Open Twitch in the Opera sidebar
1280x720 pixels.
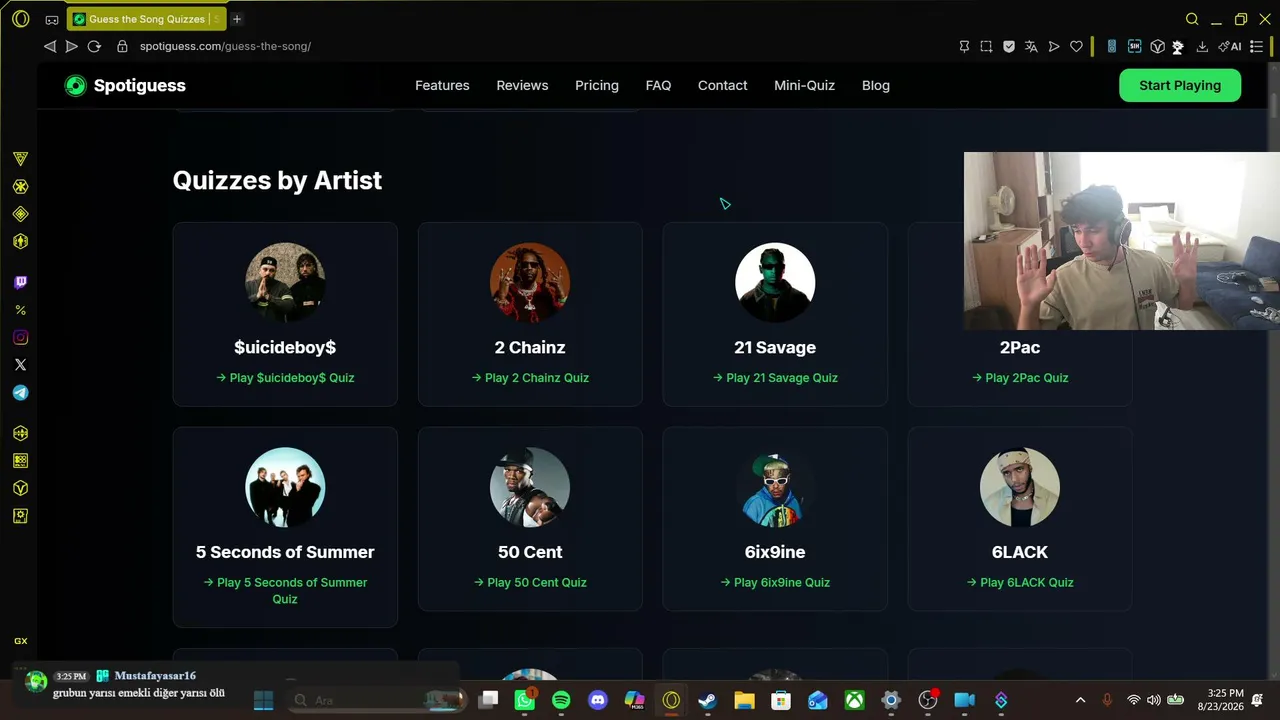click(20, 283)
